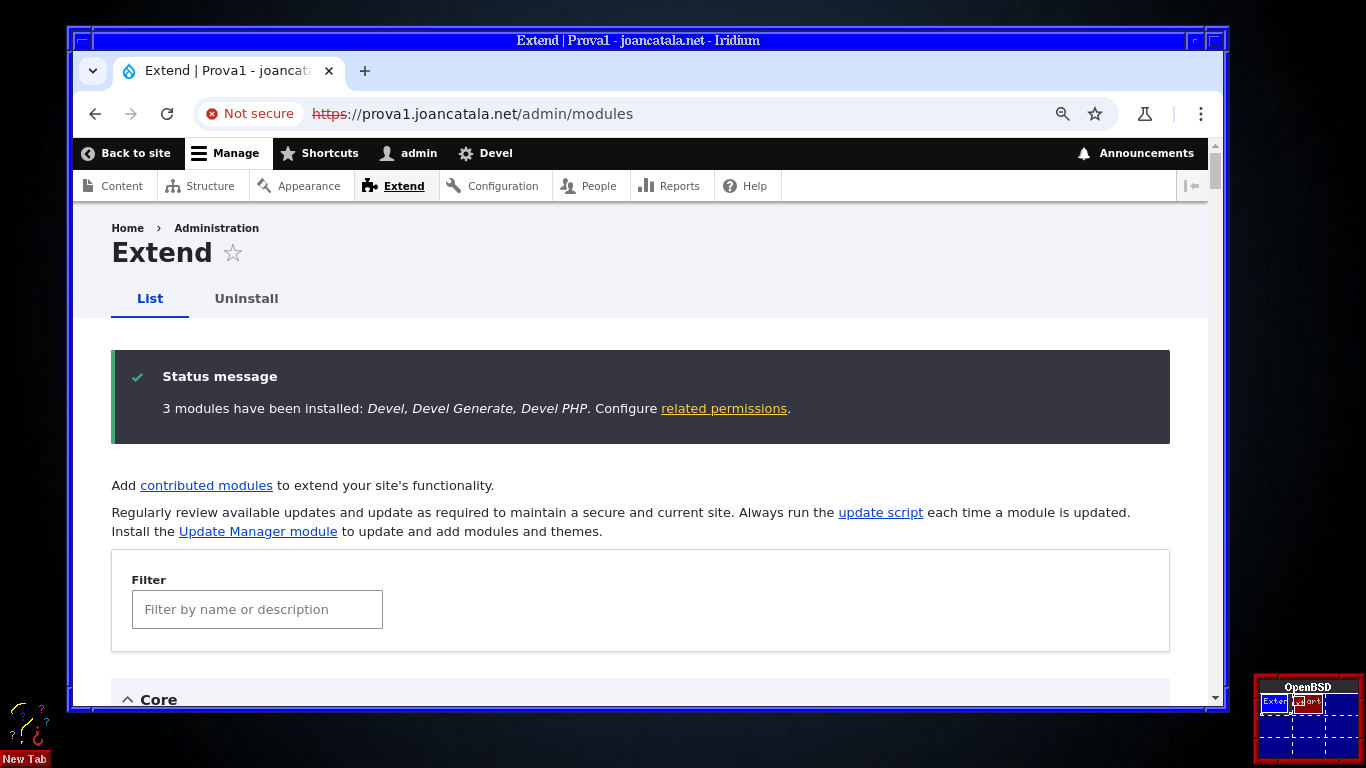
Task: Click the window title bar left menu button
Action: coord(82,41)
